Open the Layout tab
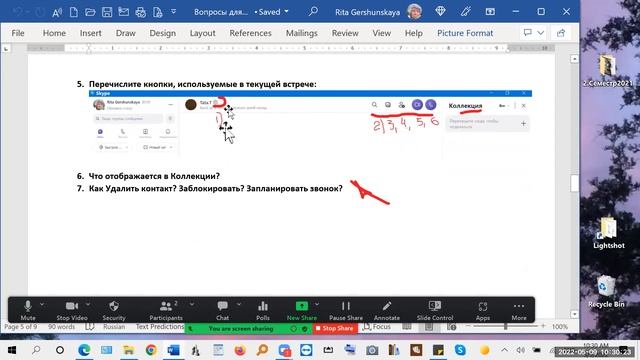Screen dimensions: 640x360 point(202,33)
